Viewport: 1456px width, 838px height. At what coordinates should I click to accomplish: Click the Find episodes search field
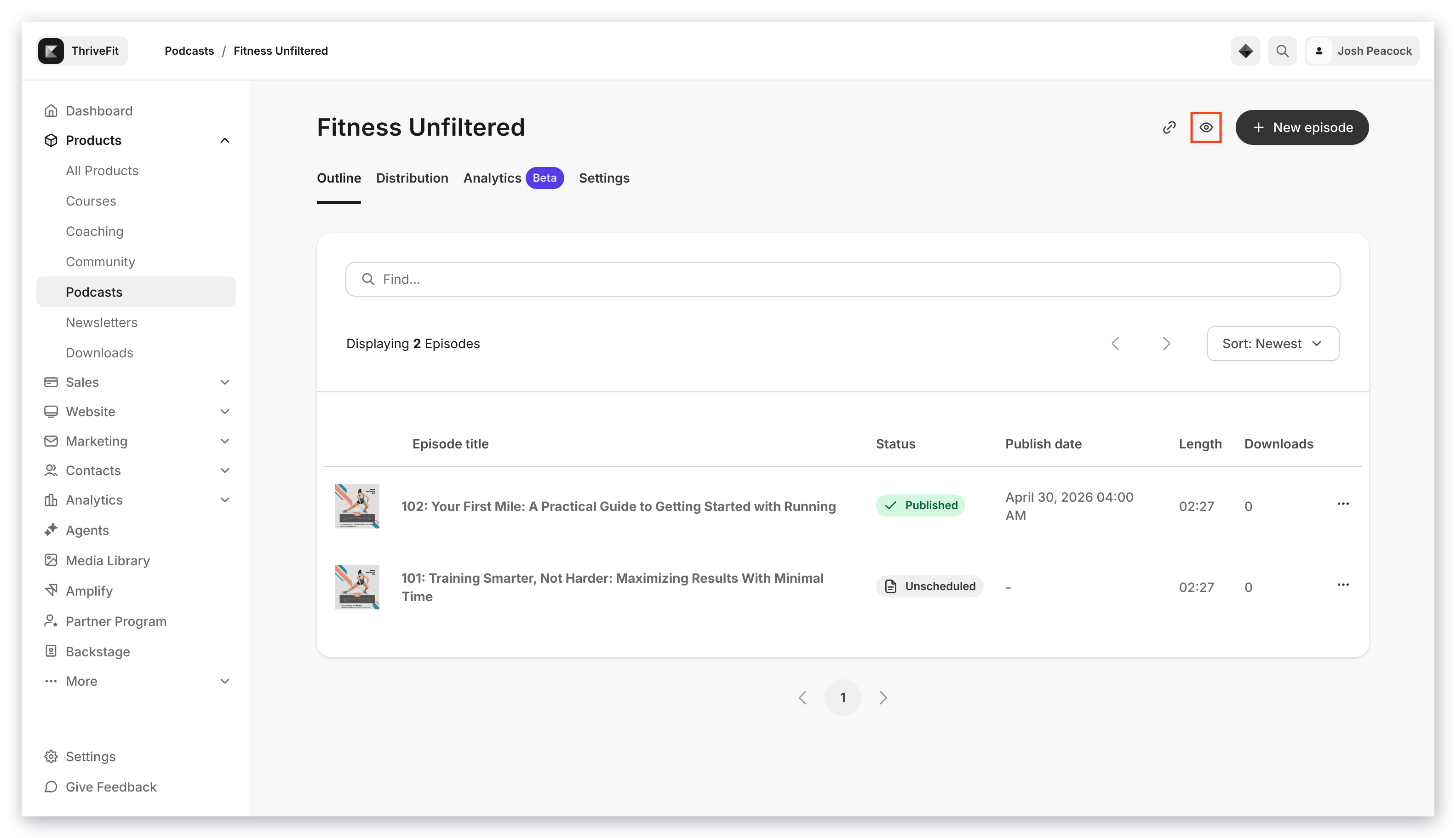tap(842, 279)
